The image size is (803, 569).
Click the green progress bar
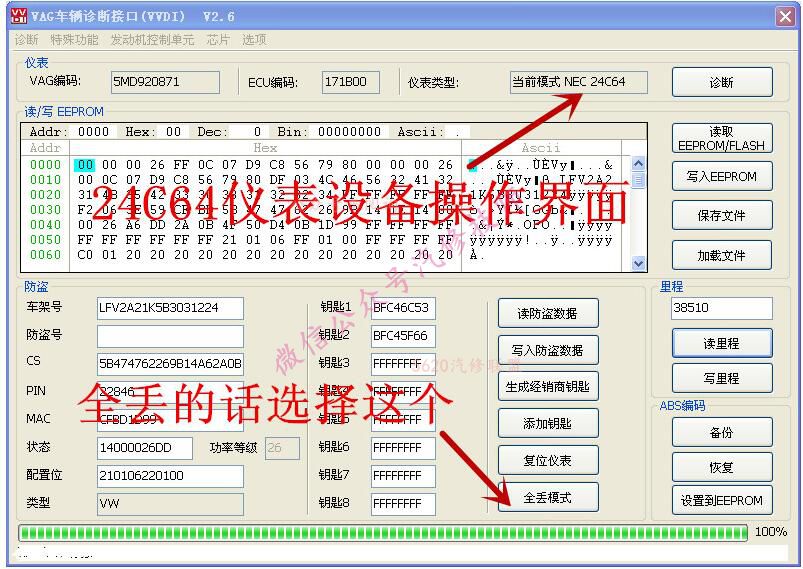[x=383, y=533]
